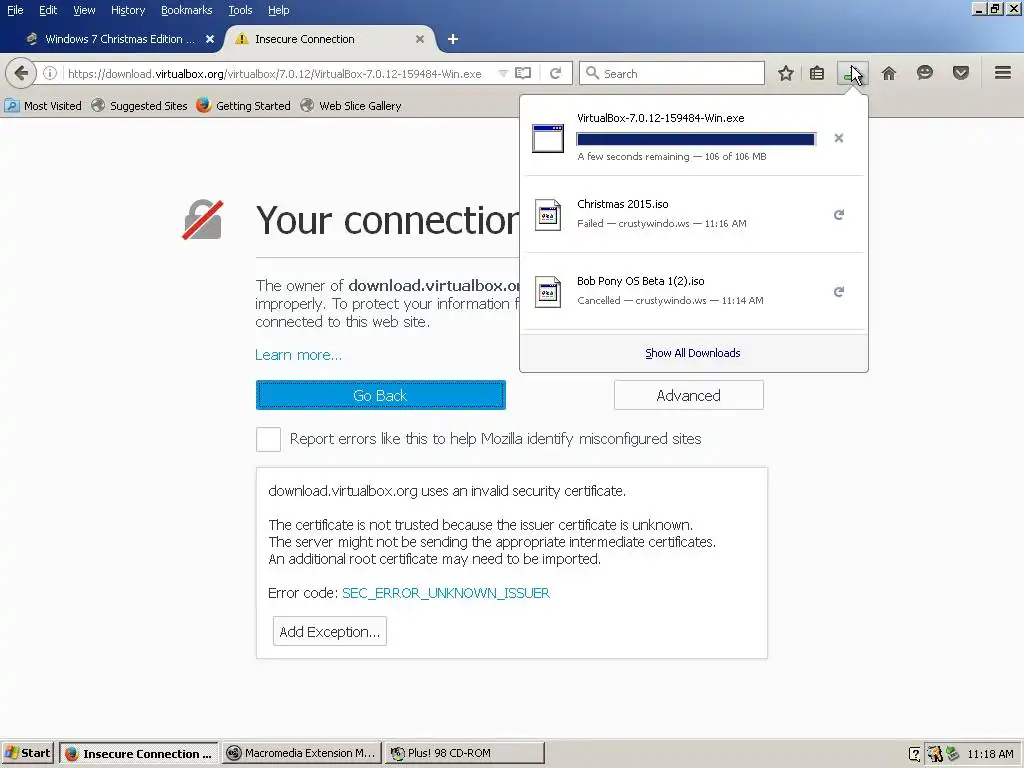Open the Help menu
This screenshot has width=1024, height=768.
[278, 10]
